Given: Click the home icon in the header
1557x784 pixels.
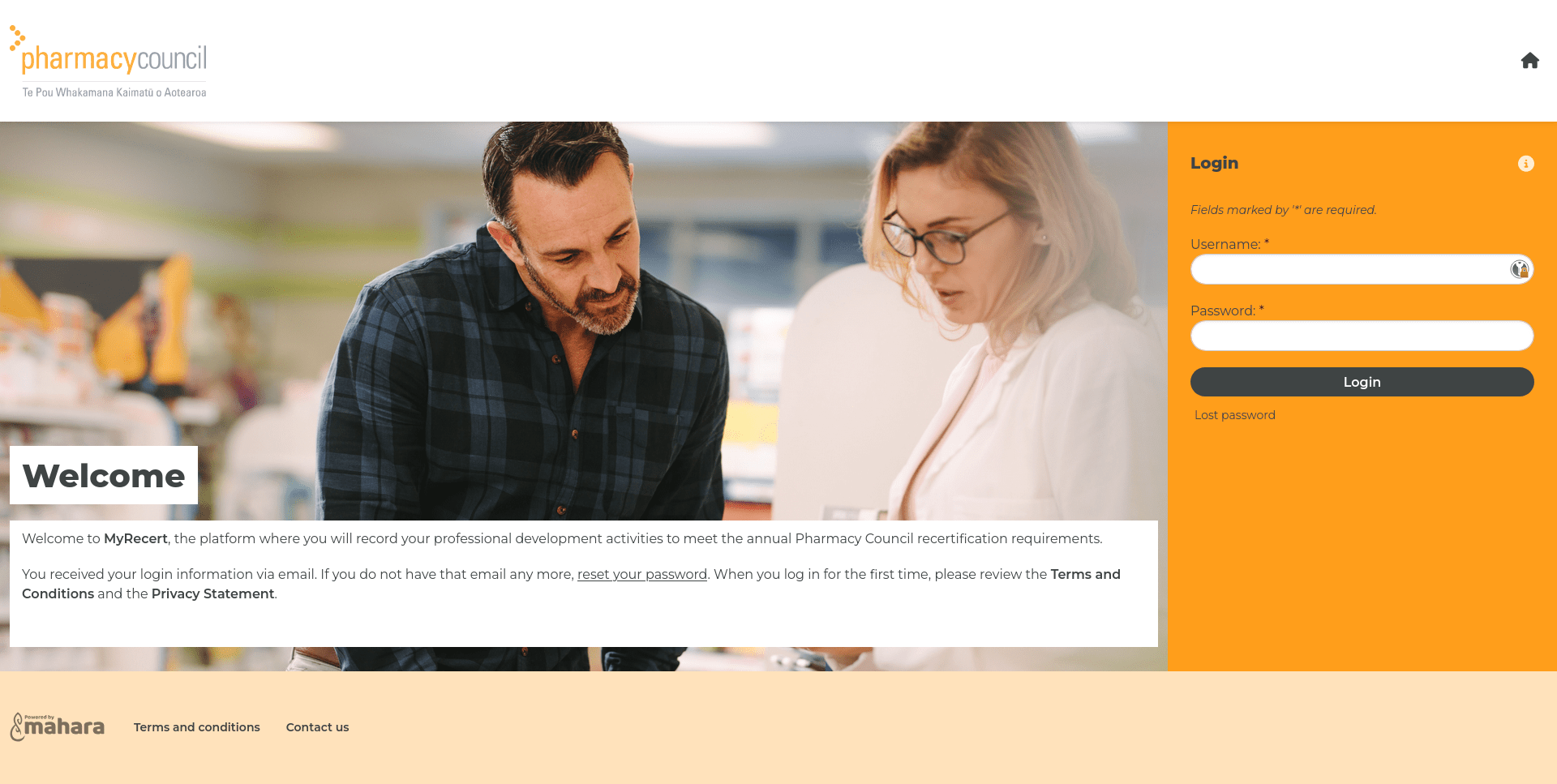Looking at the screenshot, I should 1529,61.
